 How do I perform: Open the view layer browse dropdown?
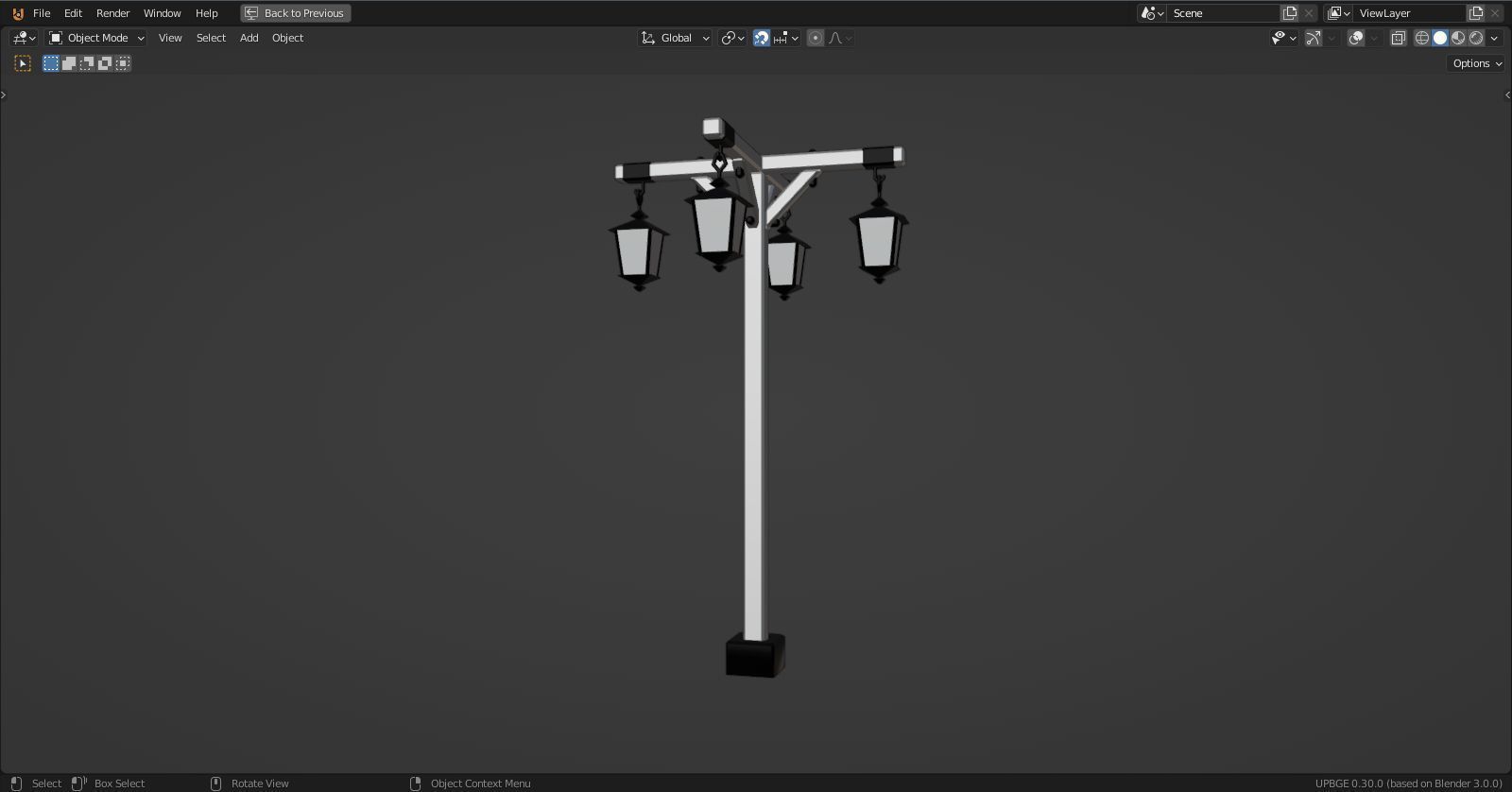click(x=1338, y=13)
